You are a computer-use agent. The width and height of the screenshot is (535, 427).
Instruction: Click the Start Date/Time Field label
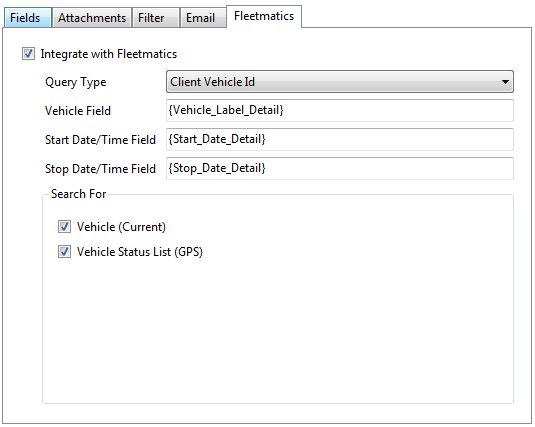tap(100, 140)
